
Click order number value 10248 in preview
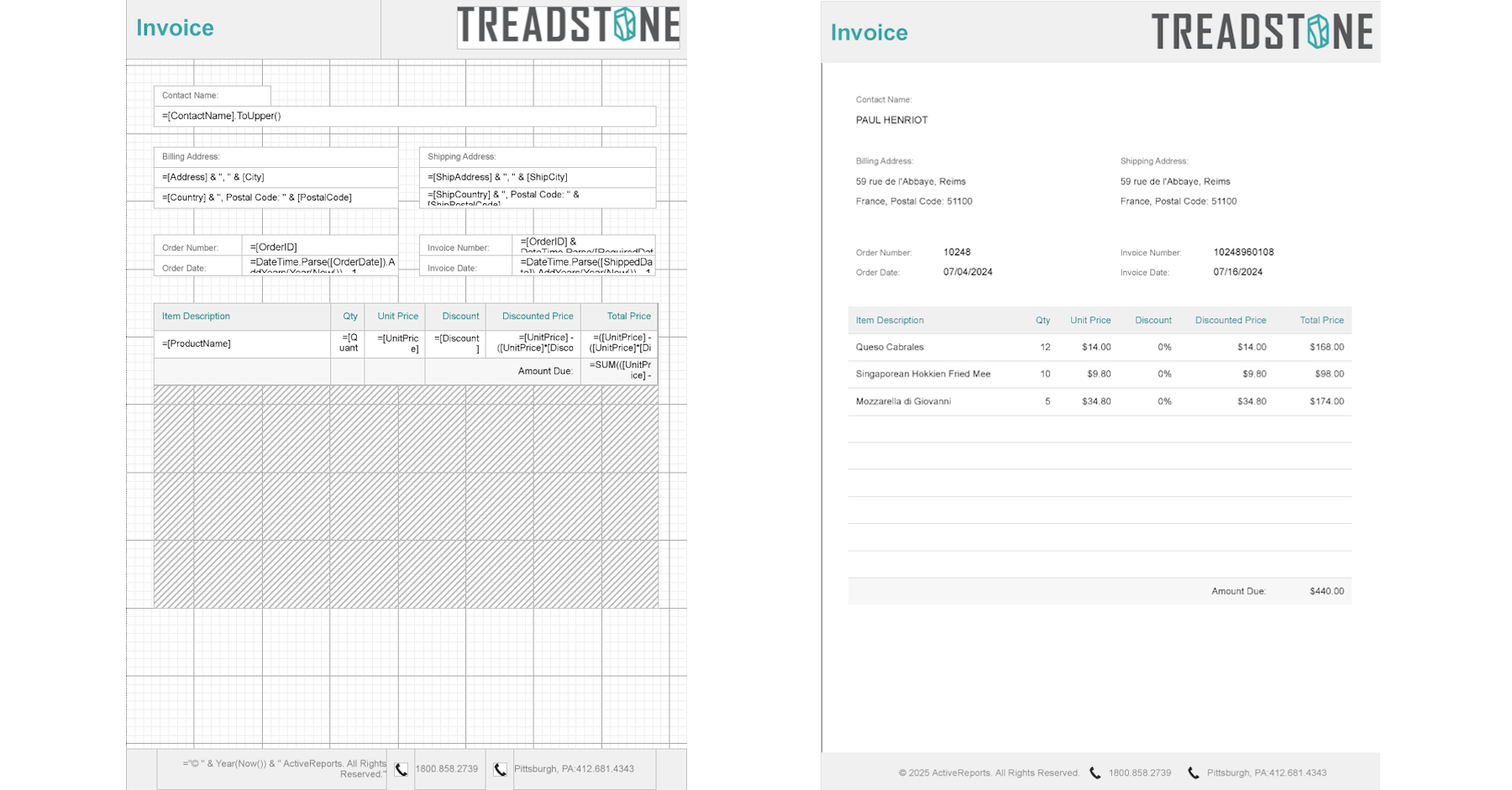tap(957, 252)
